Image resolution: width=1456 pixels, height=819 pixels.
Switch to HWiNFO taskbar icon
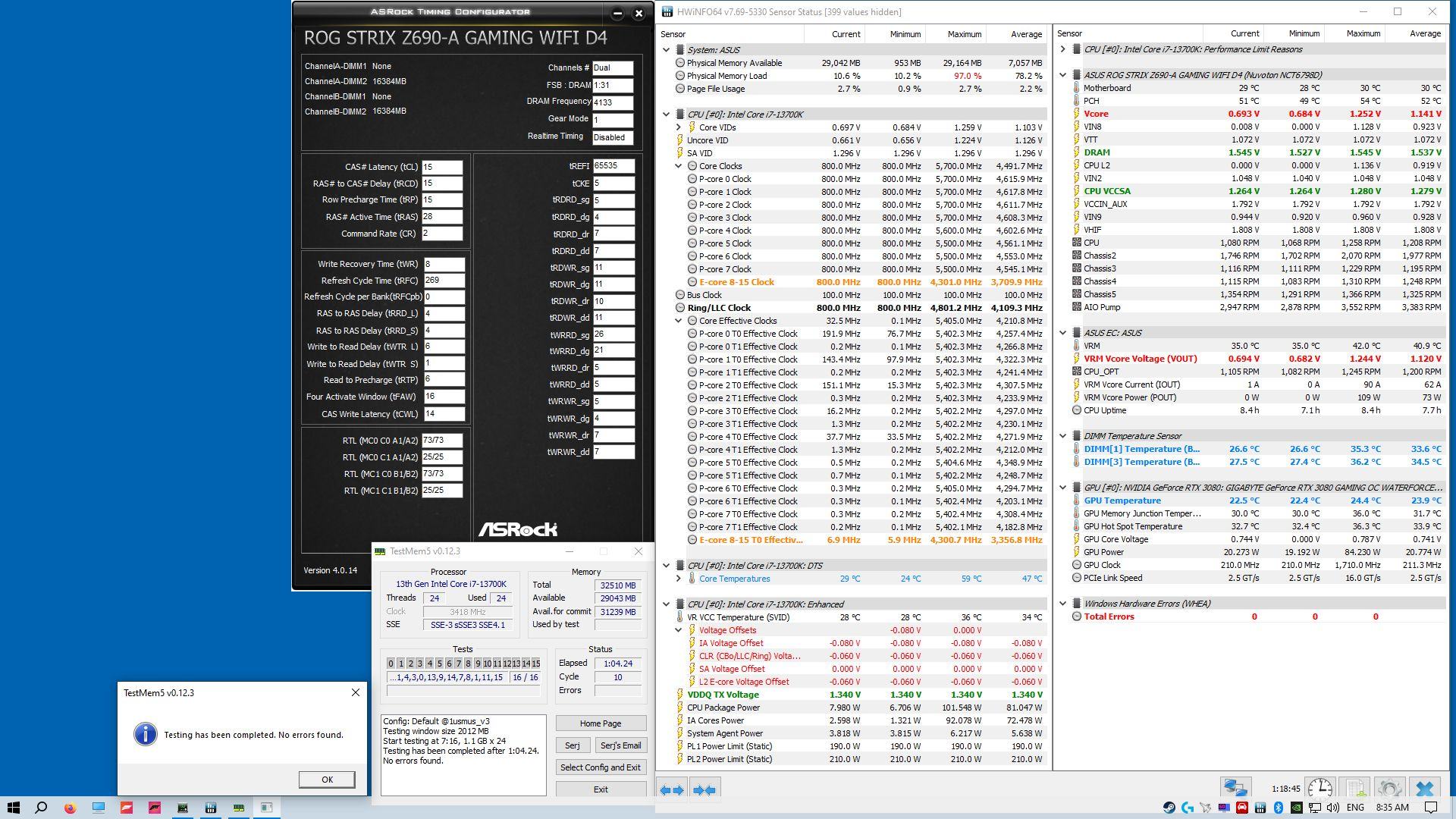(211, 808)
